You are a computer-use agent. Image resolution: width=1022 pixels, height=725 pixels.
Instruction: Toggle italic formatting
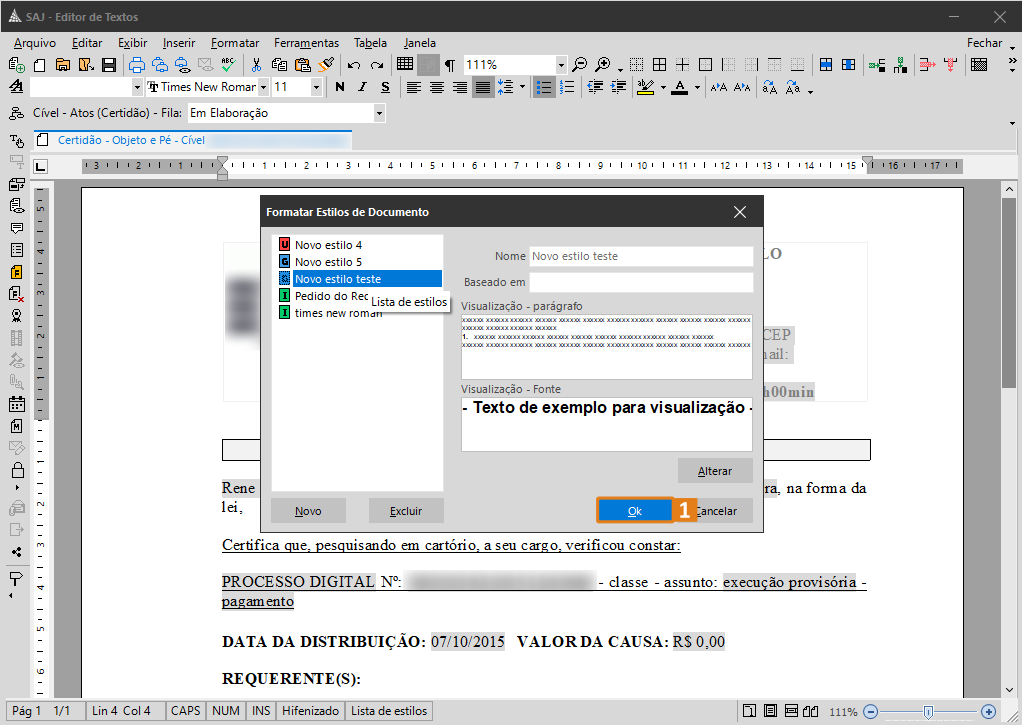coord(362,87)
